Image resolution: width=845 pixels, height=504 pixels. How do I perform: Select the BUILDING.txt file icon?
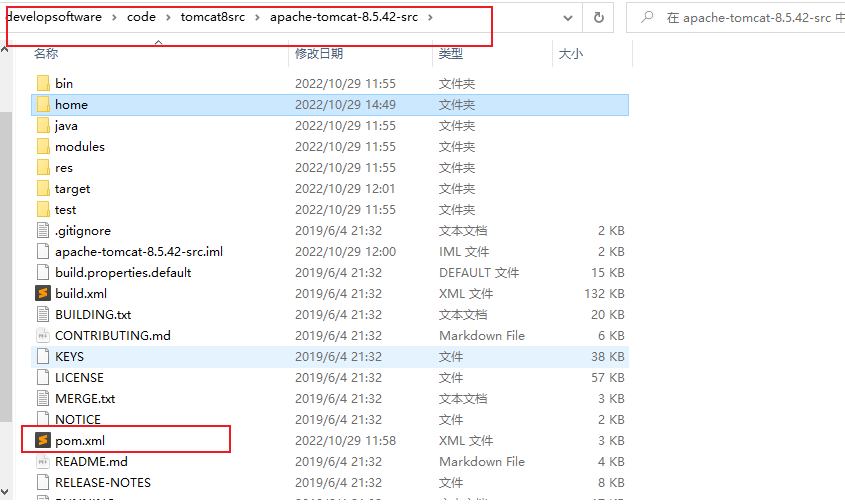[43, 314]
